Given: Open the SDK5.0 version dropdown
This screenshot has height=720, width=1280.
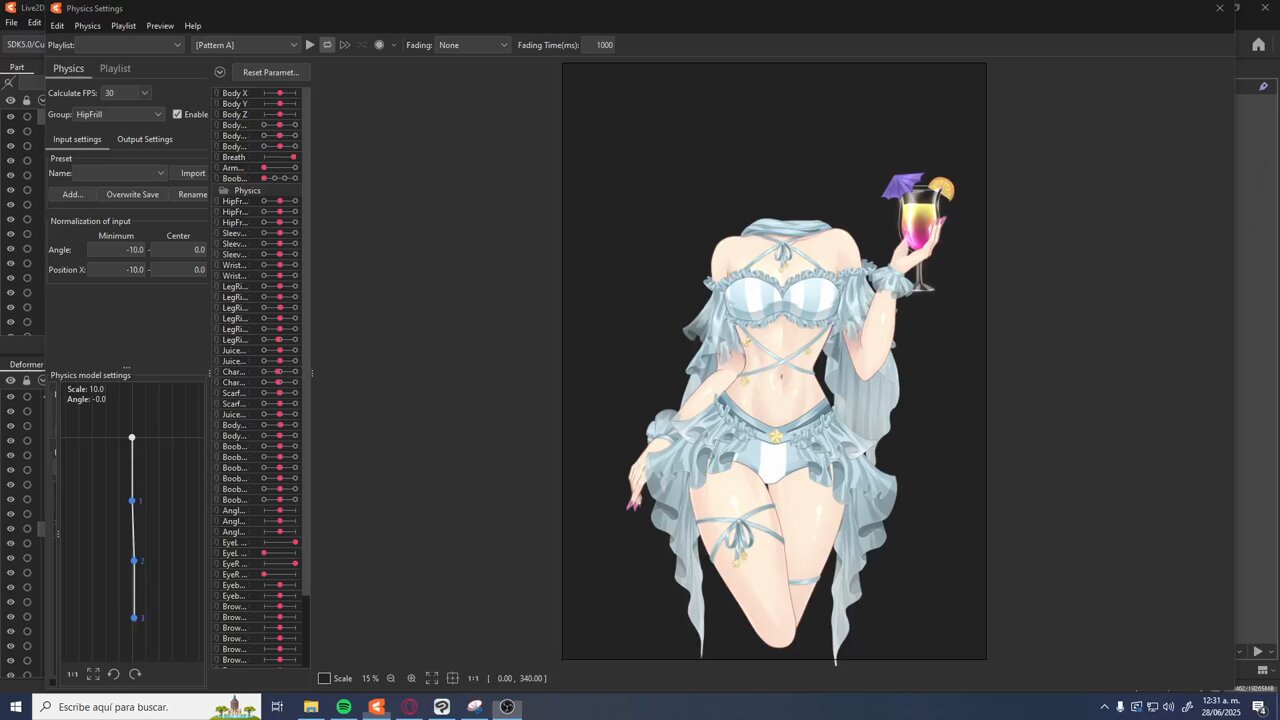Looking at the screenshot, I should click(x=24, y=45).
